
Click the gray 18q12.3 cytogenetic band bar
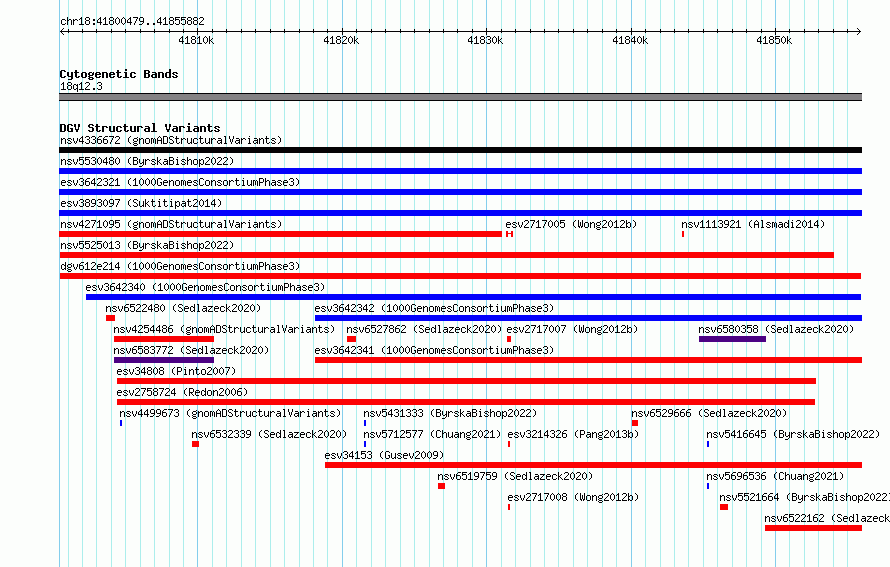(460, 97)
